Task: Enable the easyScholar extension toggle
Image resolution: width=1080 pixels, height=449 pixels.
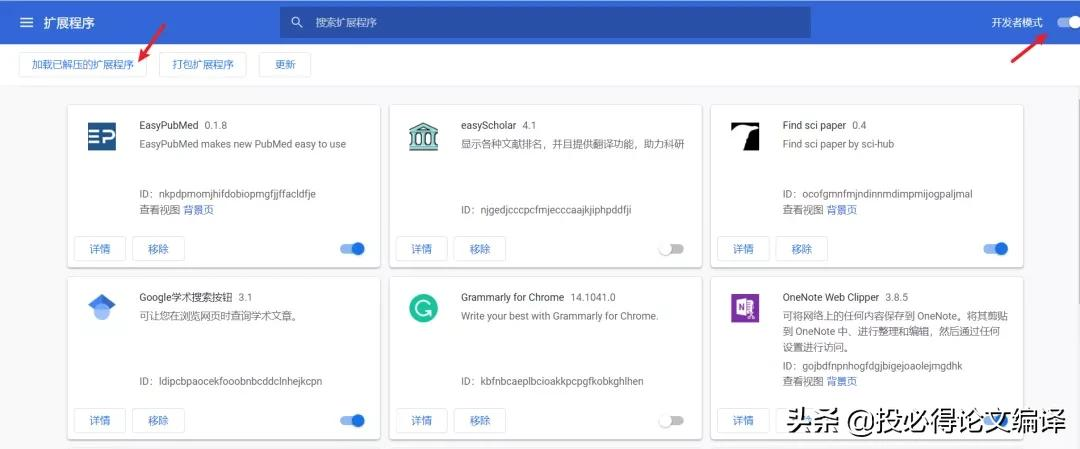Action: coord(671,249)
